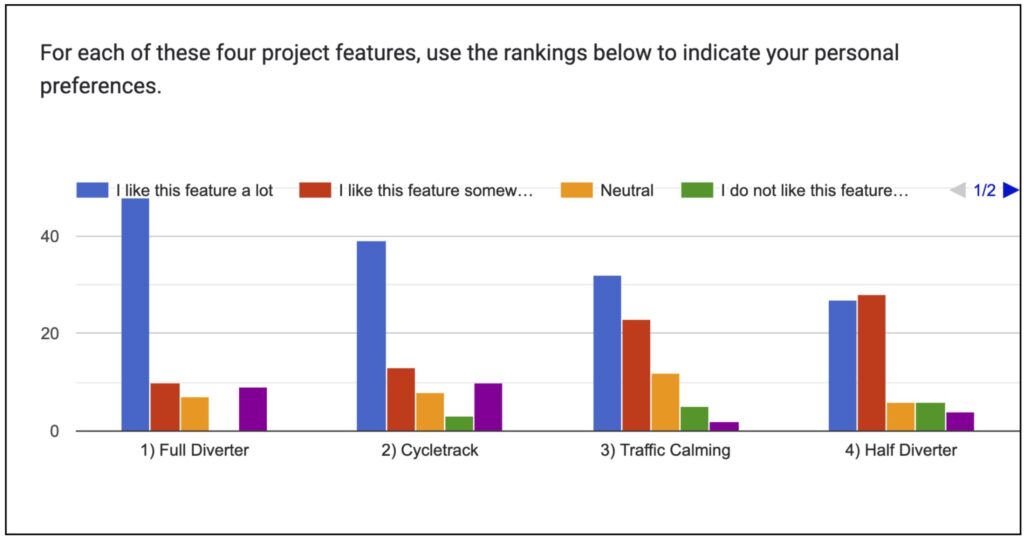The width and height of the screenshot is (1024, 540).
Task: Click the red legend color swatch
Action: (x=315, y=190)
